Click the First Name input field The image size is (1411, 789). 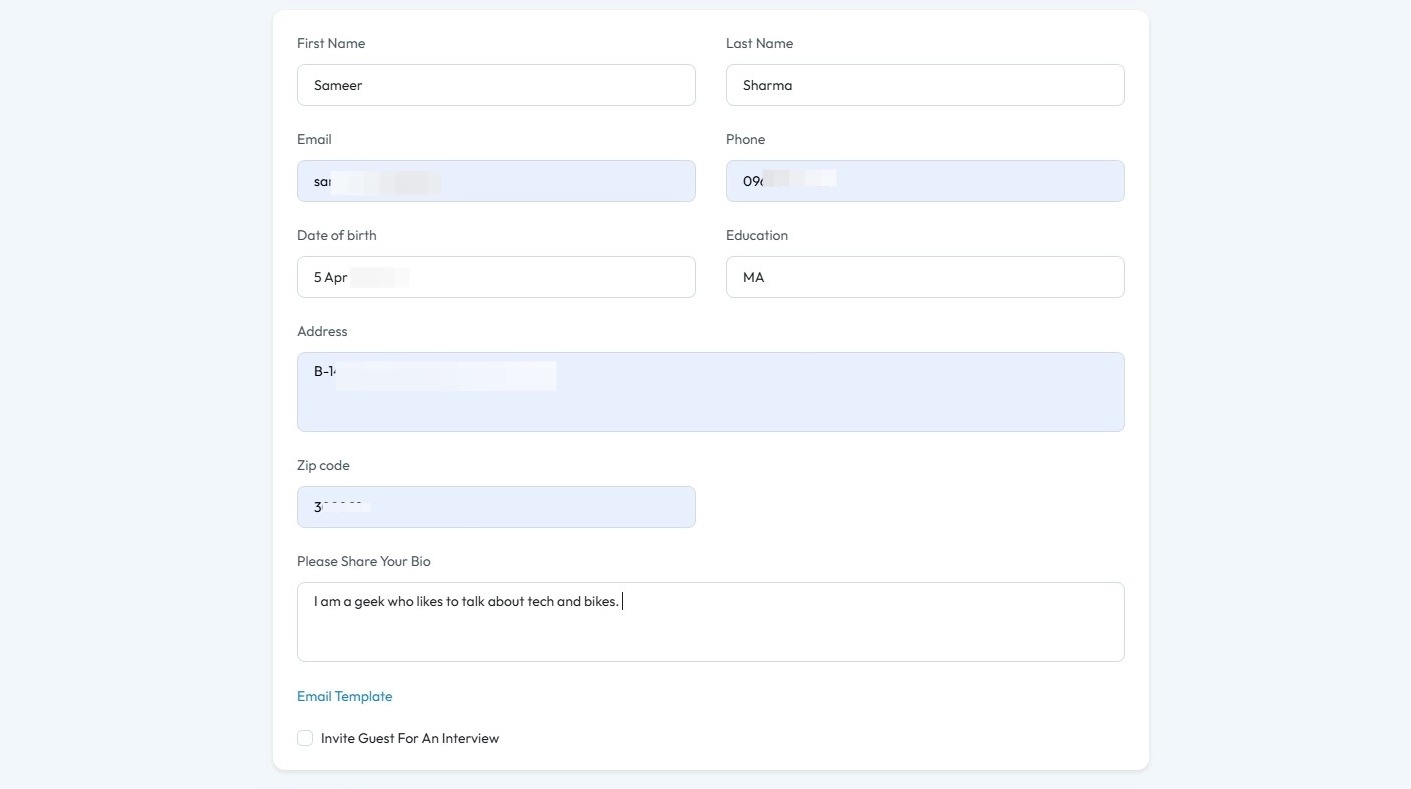[496, 85]
